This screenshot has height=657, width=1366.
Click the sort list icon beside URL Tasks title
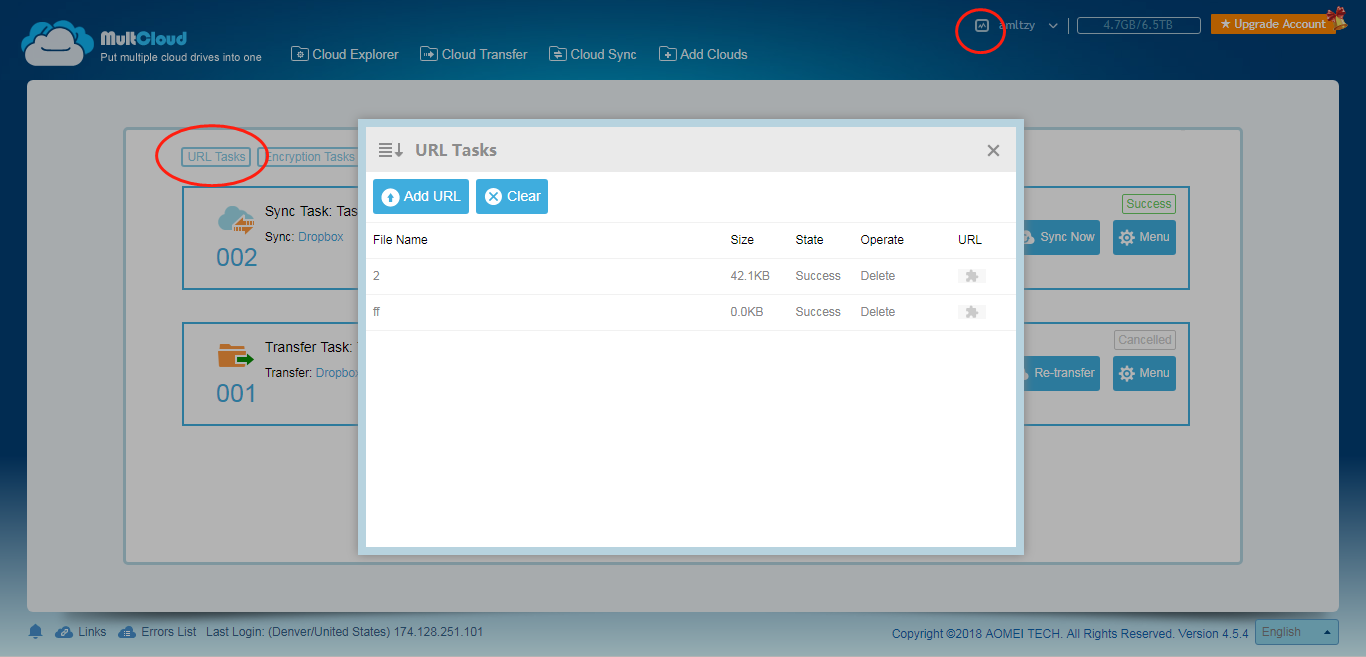click(x=391, y=150)
